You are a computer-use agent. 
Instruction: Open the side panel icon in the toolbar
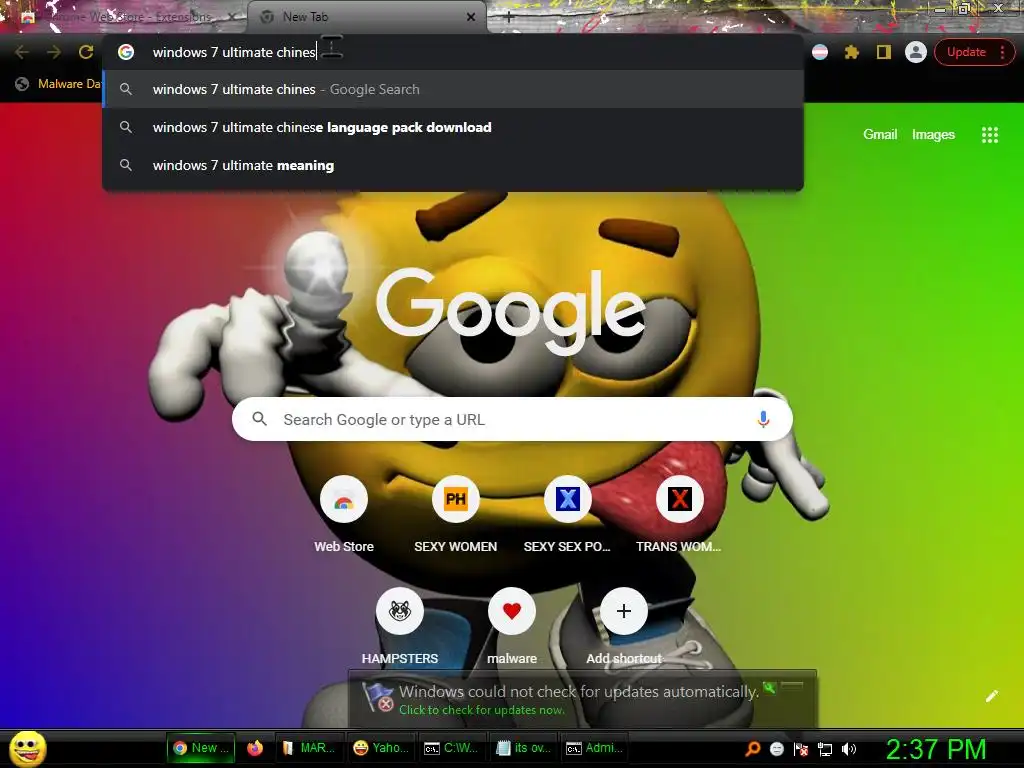tap(884, 52)
